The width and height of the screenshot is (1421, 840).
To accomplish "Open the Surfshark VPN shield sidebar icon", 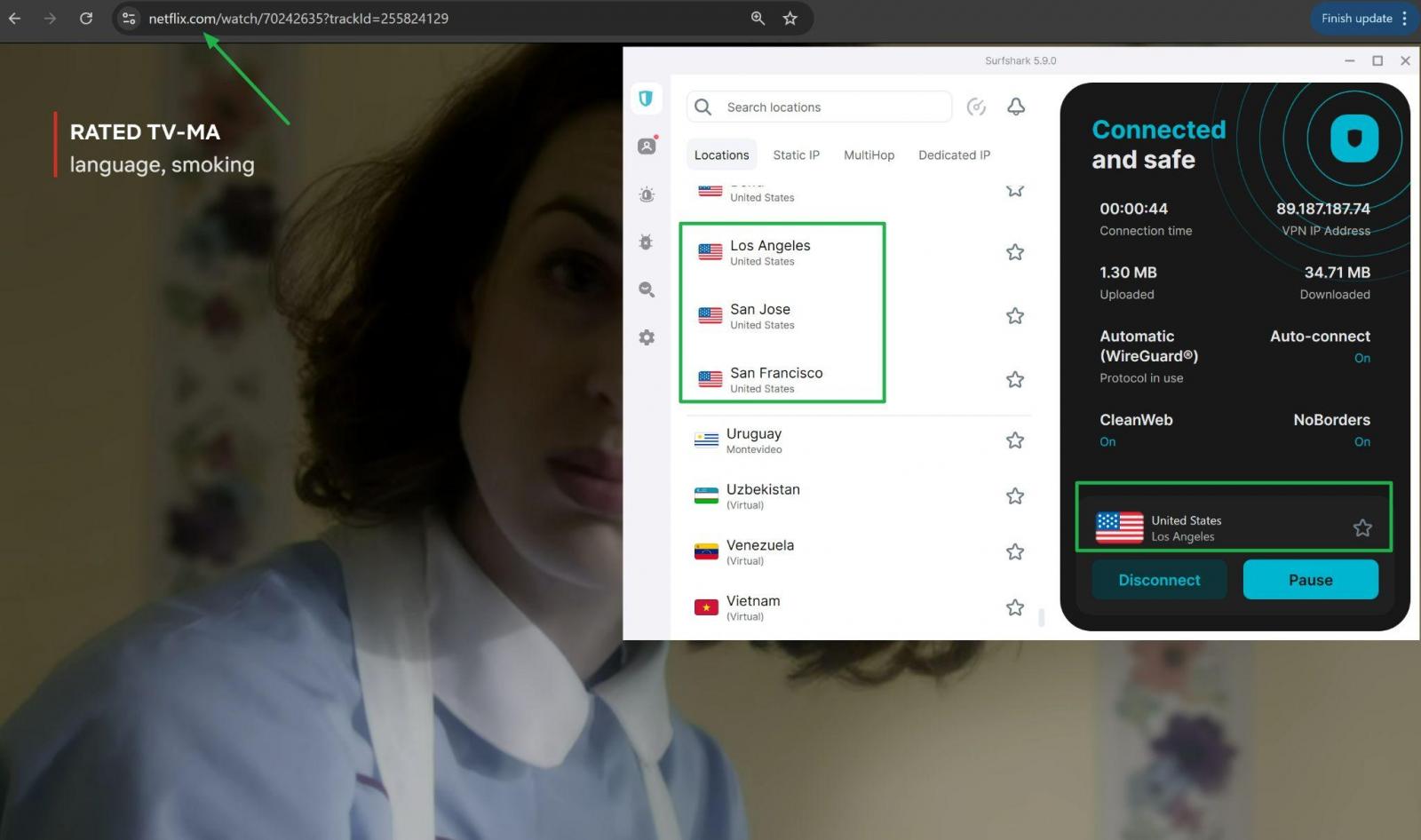I will click(646, 99).
